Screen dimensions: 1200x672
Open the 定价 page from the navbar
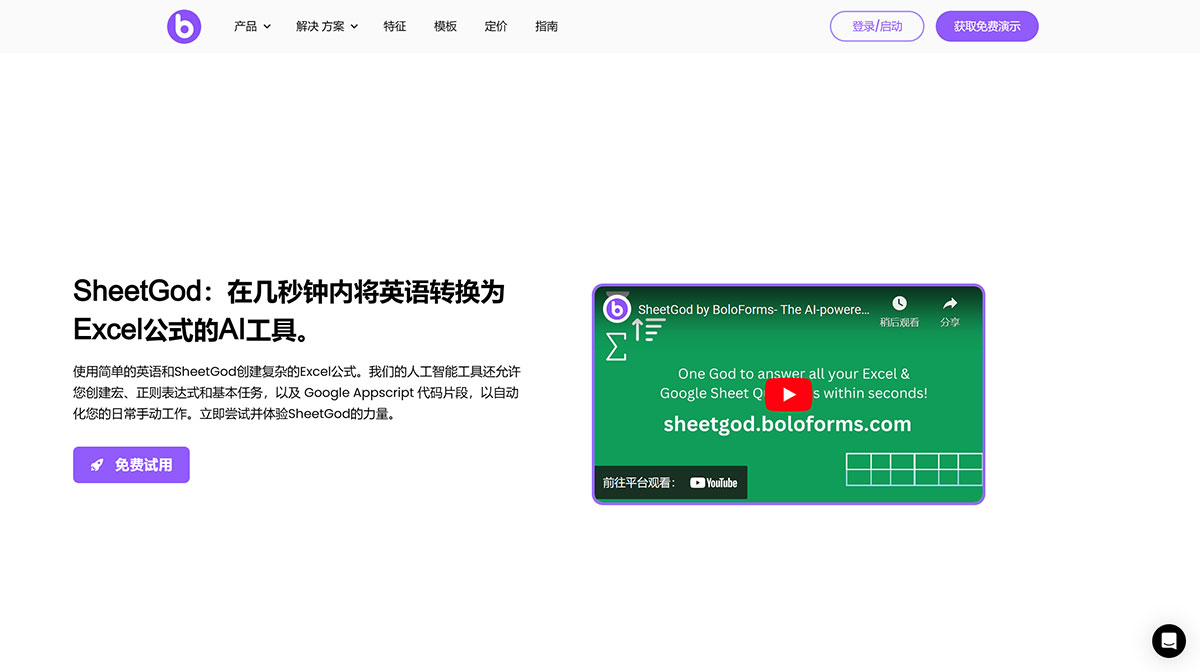click(x=495, y=26)
